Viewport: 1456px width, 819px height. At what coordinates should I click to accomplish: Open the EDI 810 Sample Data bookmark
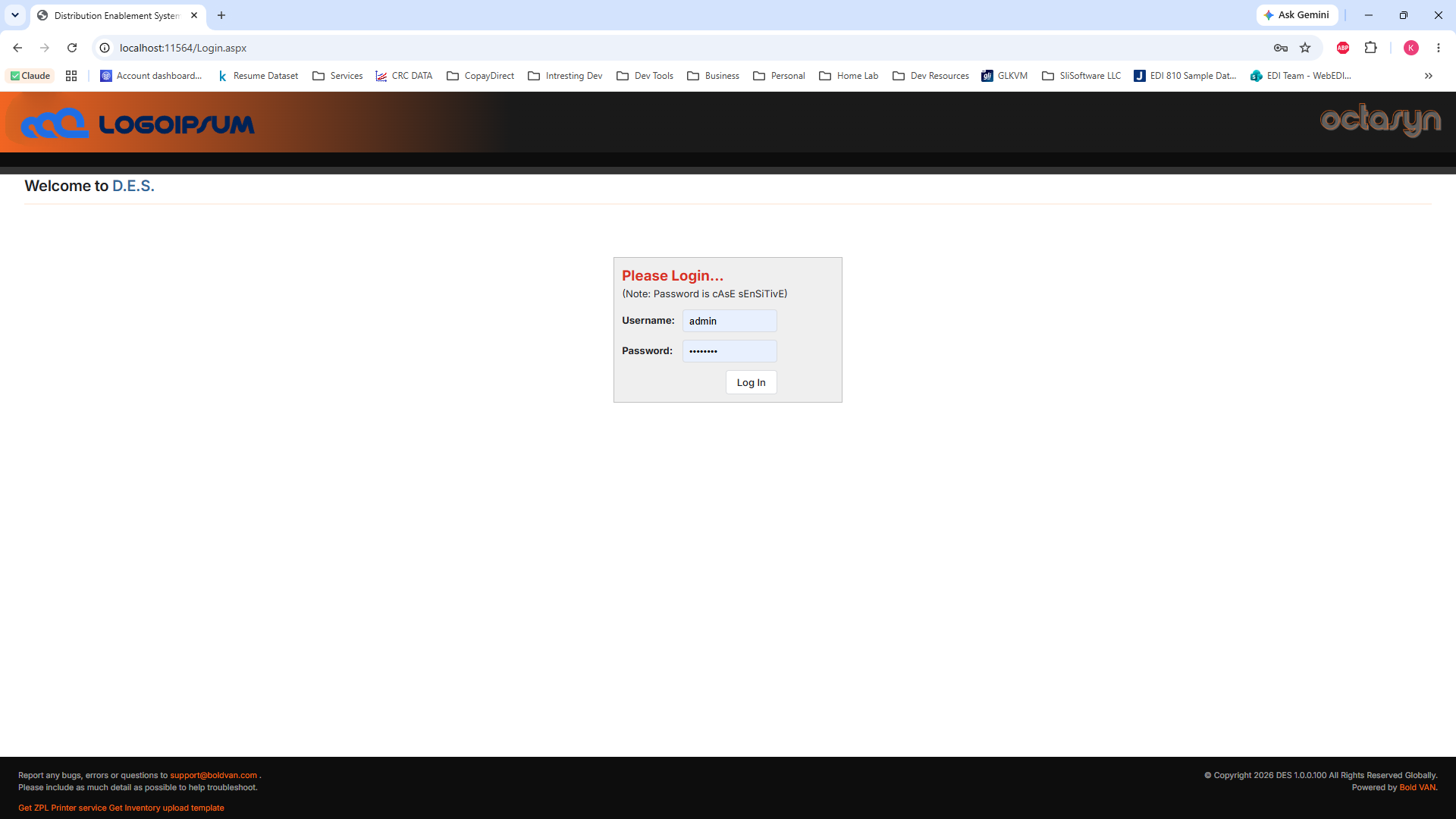tap(1185, 76)
